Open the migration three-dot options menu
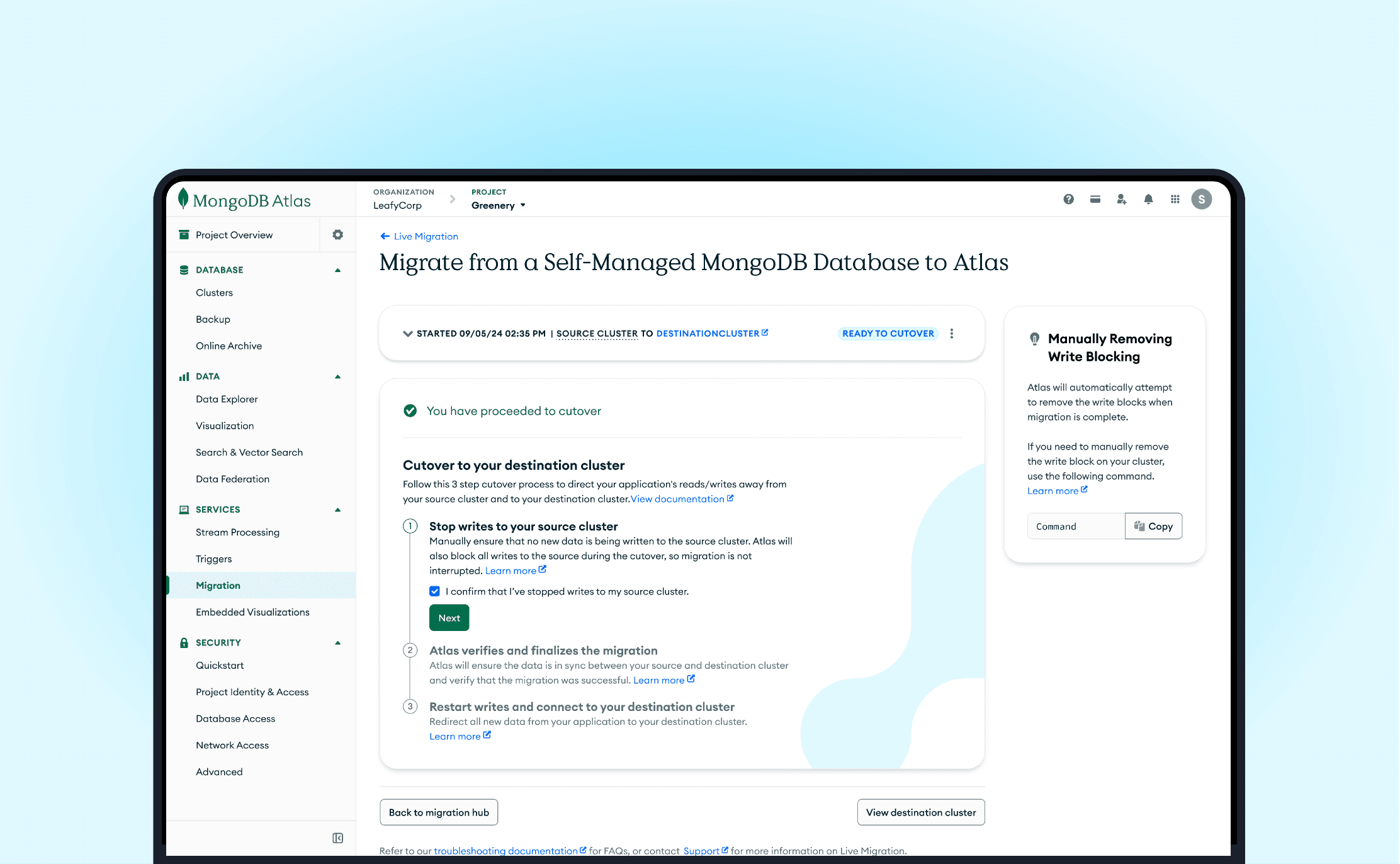Screen dimensions: 1400x864 tap(951, 333)
